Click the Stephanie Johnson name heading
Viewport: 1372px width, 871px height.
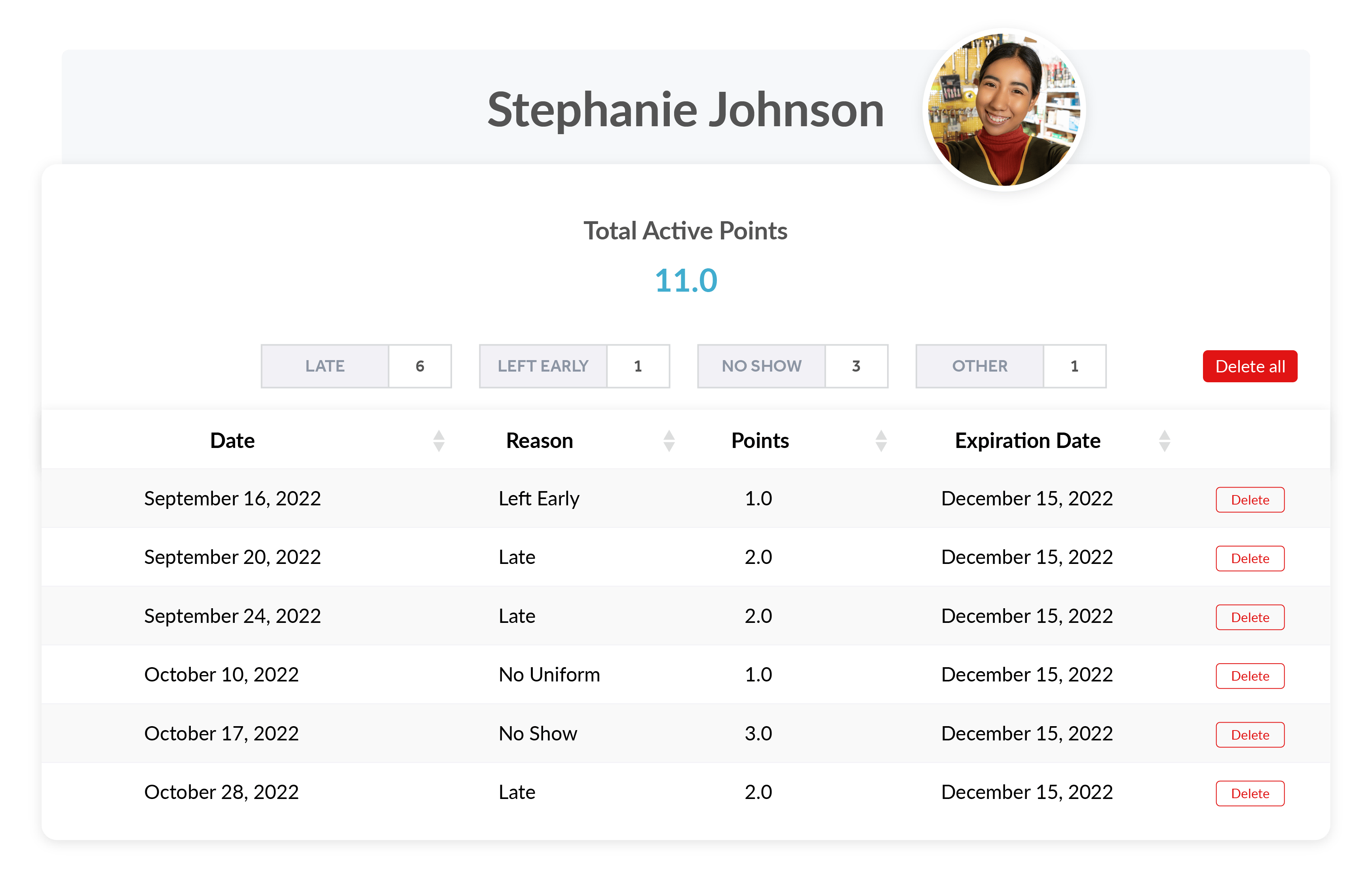click(x=686, y=110)
